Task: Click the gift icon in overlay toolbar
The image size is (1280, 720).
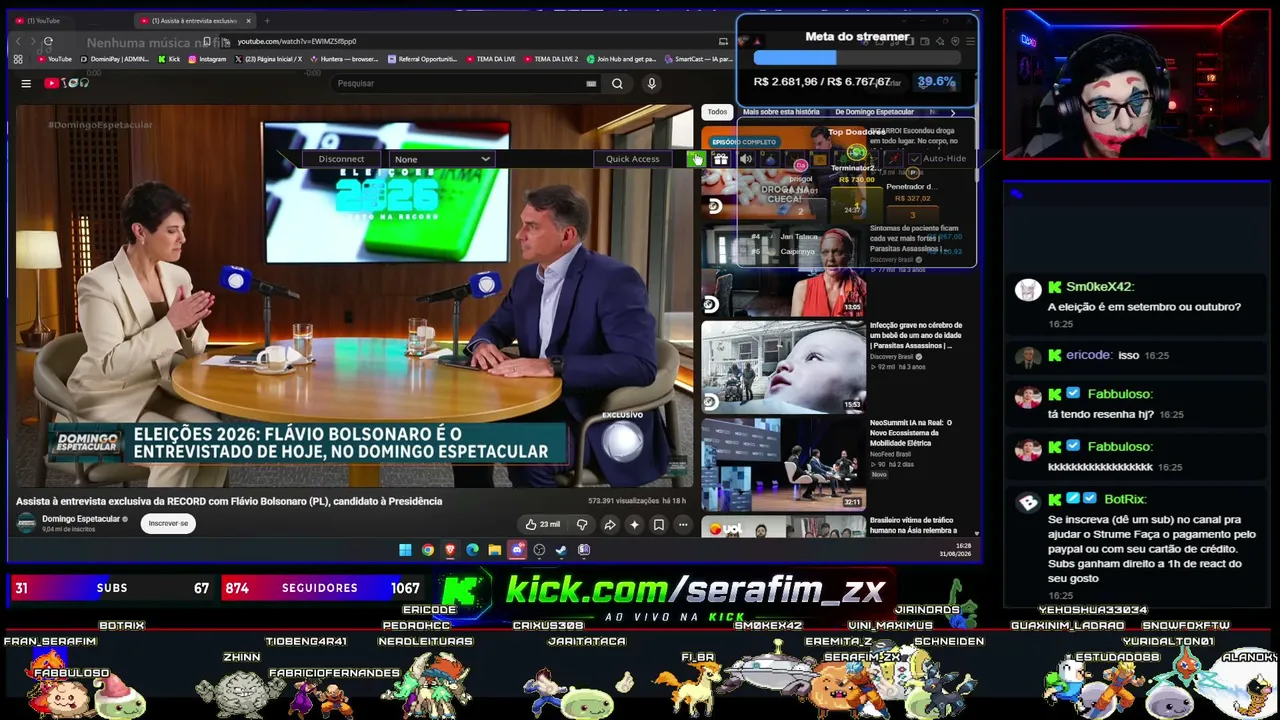Action: [720, 159]
